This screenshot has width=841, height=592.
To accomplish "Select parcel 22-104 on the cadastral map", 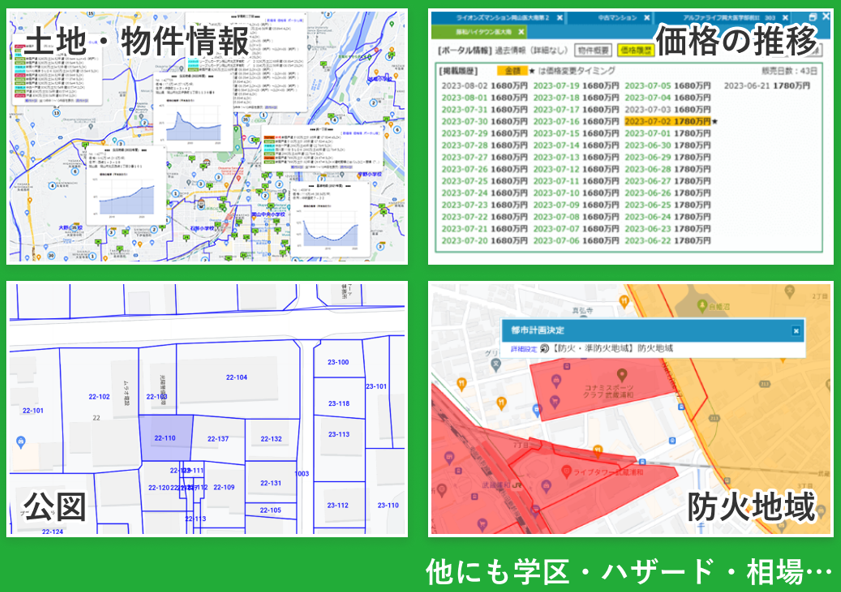I will (236, 377).
